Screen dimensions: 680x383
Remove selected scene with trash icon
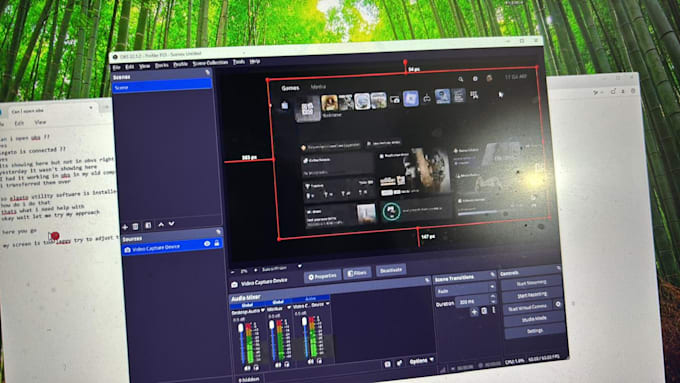click(x=135, y=226)
